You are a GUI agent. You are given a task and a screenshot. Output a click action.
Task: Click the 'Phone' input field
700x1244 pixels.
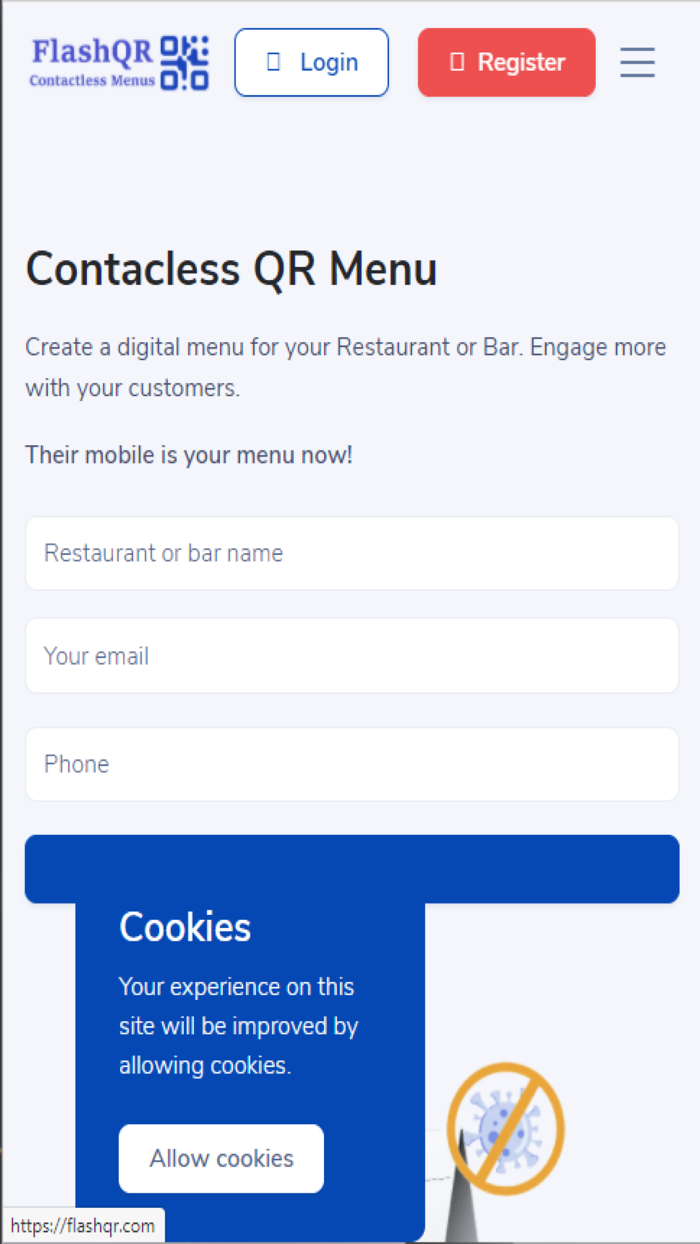(x=351, y=764)
